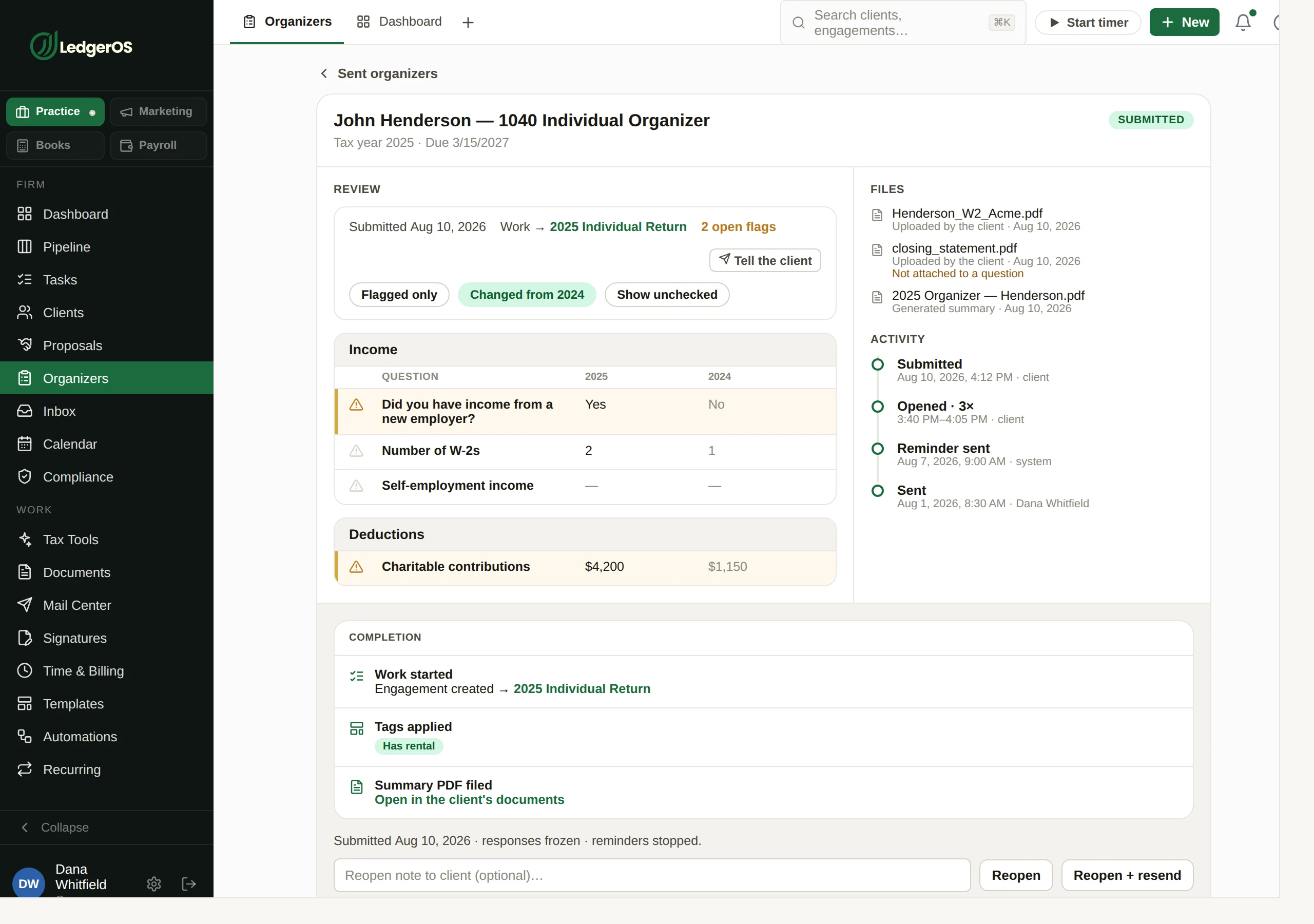Image resolution: width=1314 pixels, height=924 pixels.
Task: Switch to the Books workspace
Action: (x=55, y=145)
